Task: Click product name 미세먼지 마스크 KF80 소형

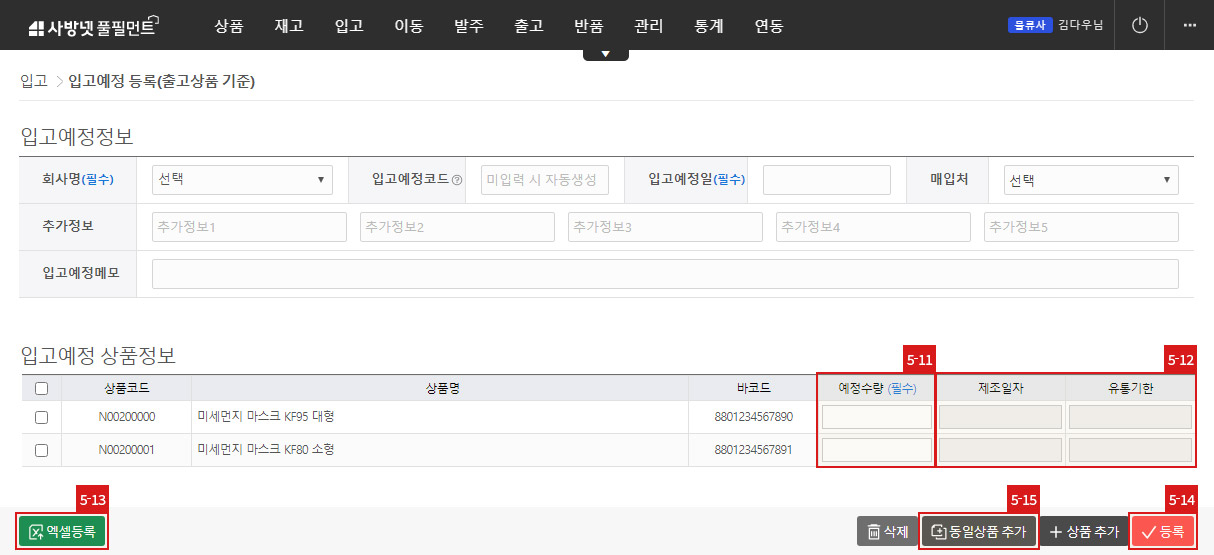Action: click(266, 450)
